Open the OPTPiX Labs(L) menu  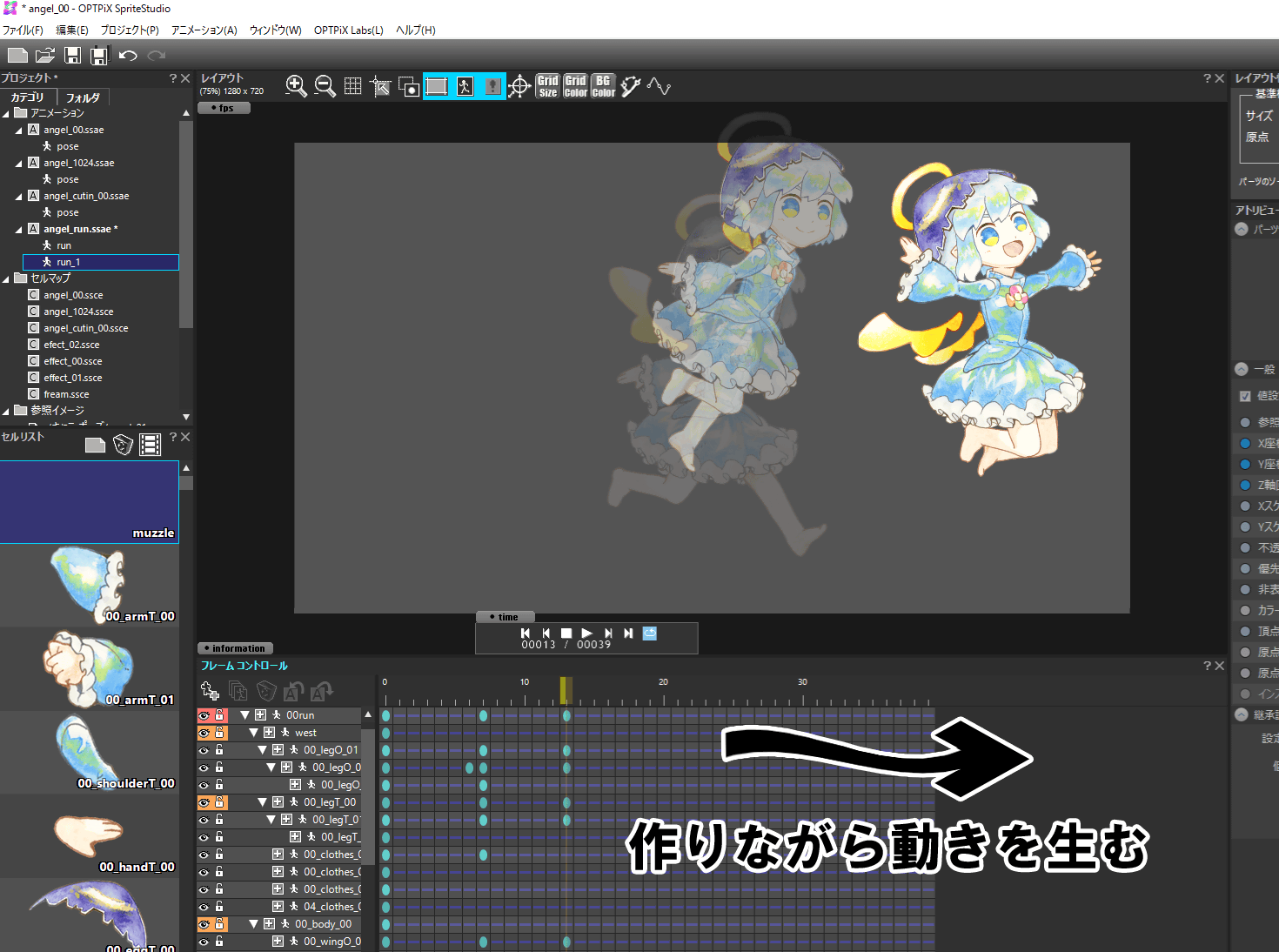point(349,30)
